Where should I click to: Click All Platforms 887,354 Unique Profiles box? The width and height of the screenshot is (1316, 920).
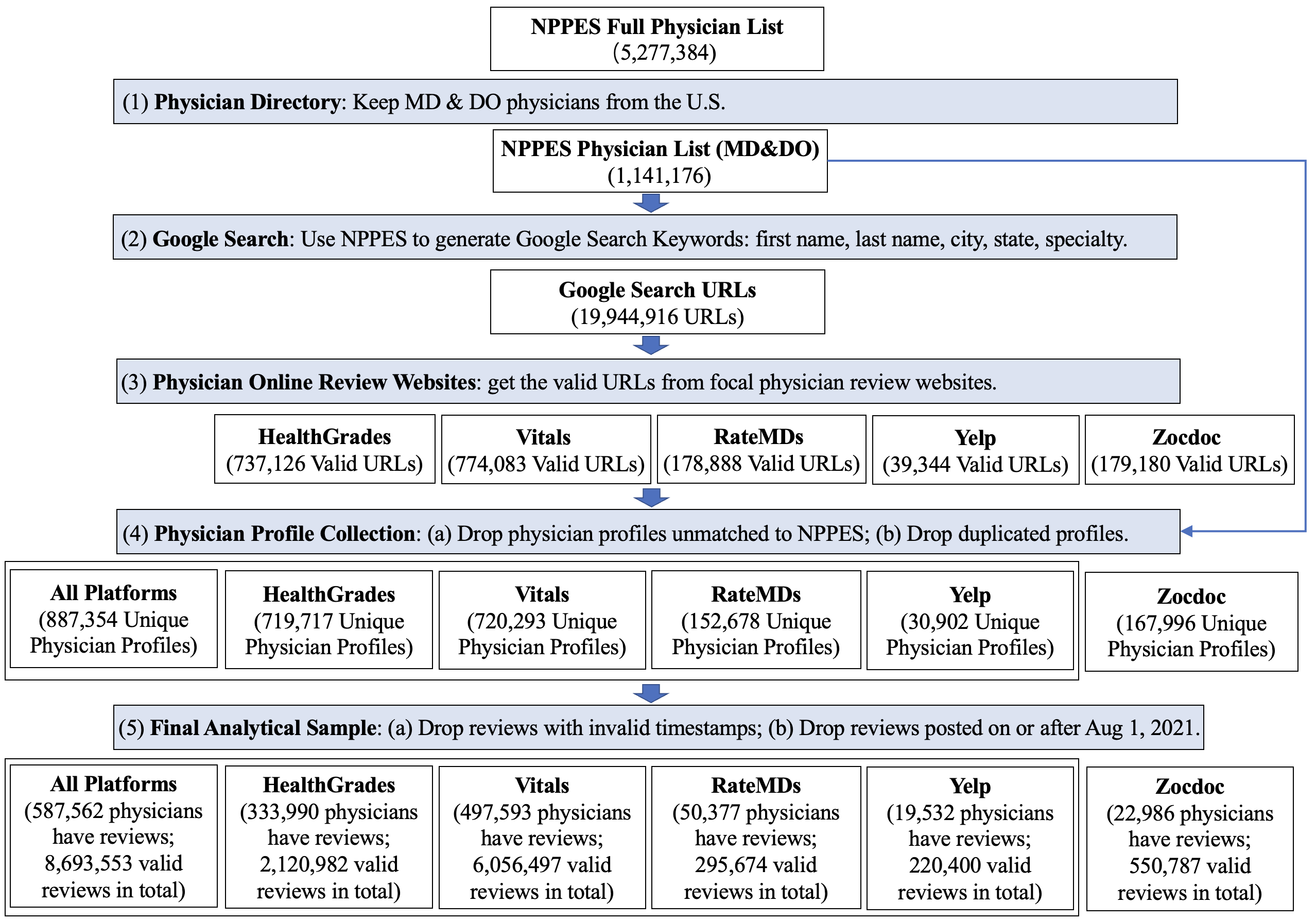113,619
